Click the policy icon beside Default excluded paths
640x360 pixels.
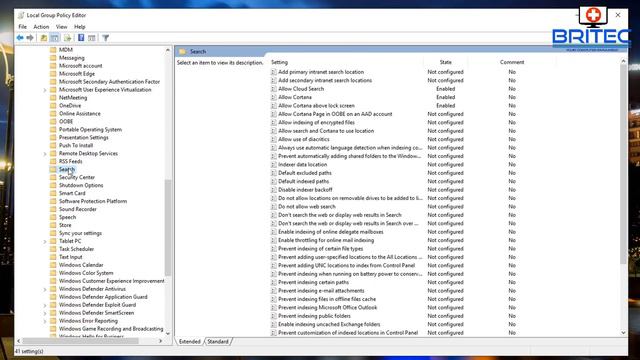[x=273, y=173]
